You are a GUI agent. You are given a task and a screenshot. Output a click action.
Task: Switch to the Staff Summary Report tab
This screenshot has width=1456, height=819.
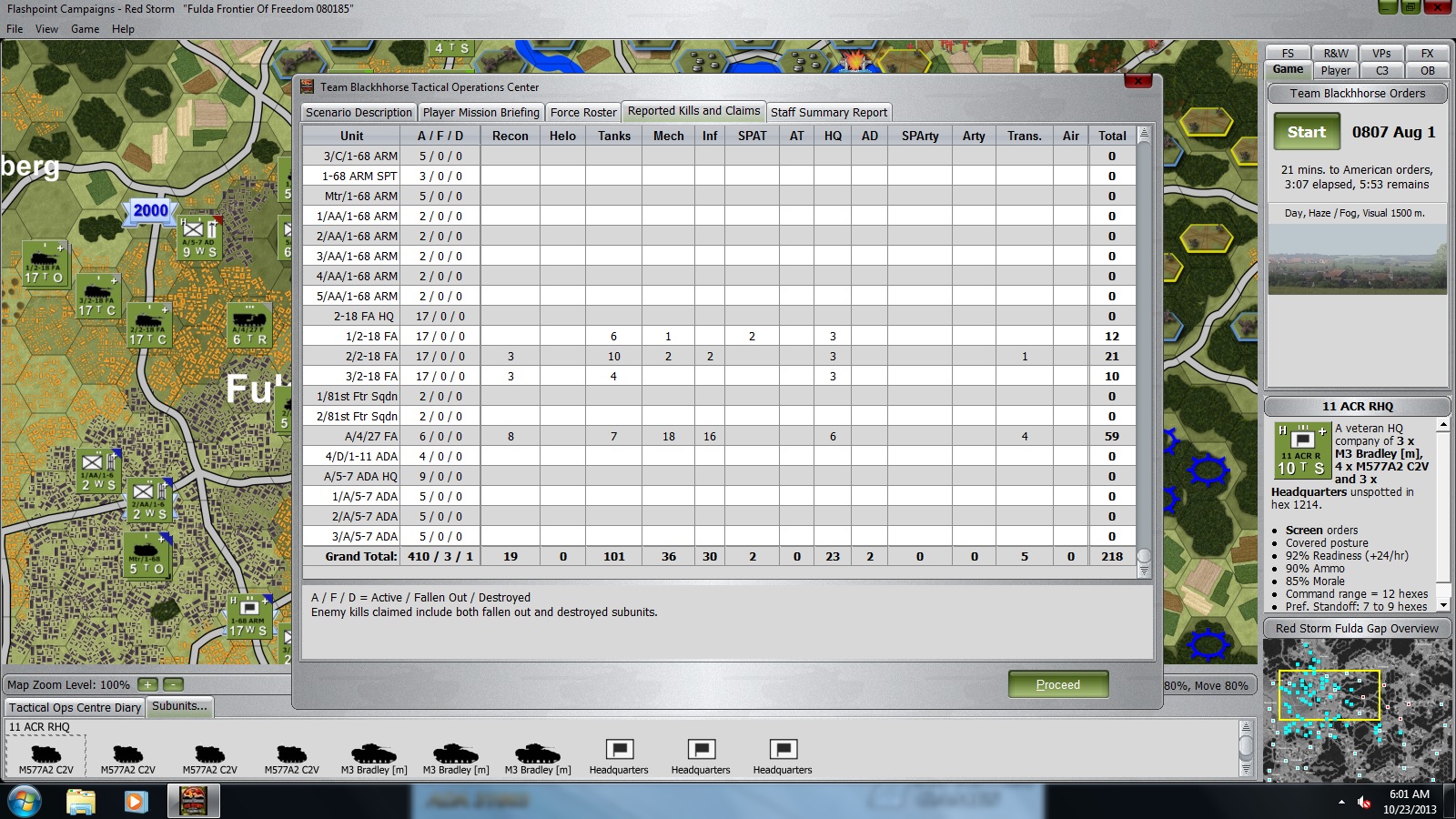pos(829,112)
